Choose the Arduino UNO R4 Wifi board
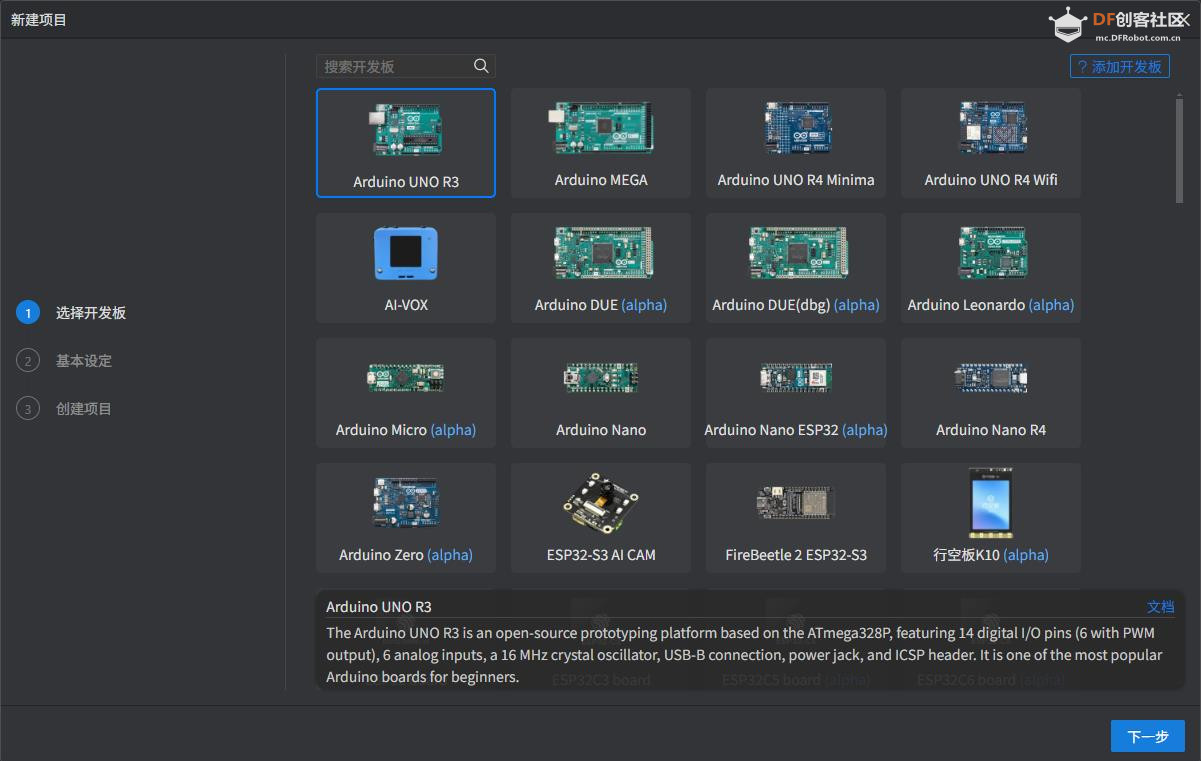This screenshot has width=1201, height=761. (991, 143)
